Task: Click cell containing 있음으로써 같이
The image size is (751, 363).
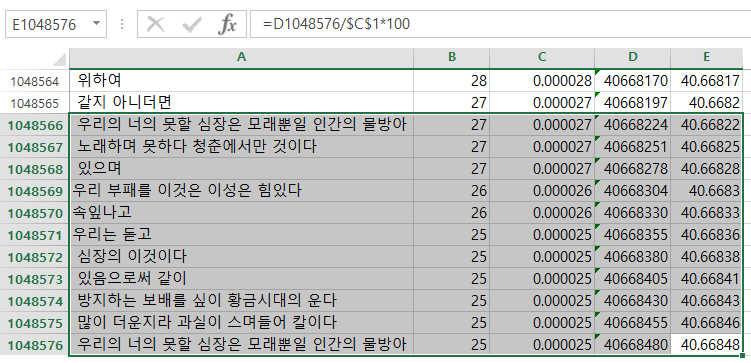Action: pos(241,279)
